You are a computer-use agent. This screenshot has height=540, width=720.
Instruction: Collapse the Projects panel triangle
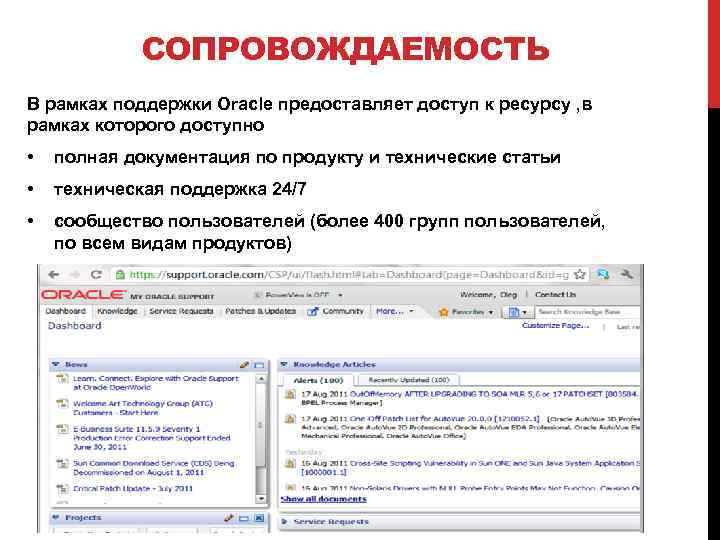click(x=56, y=518)
